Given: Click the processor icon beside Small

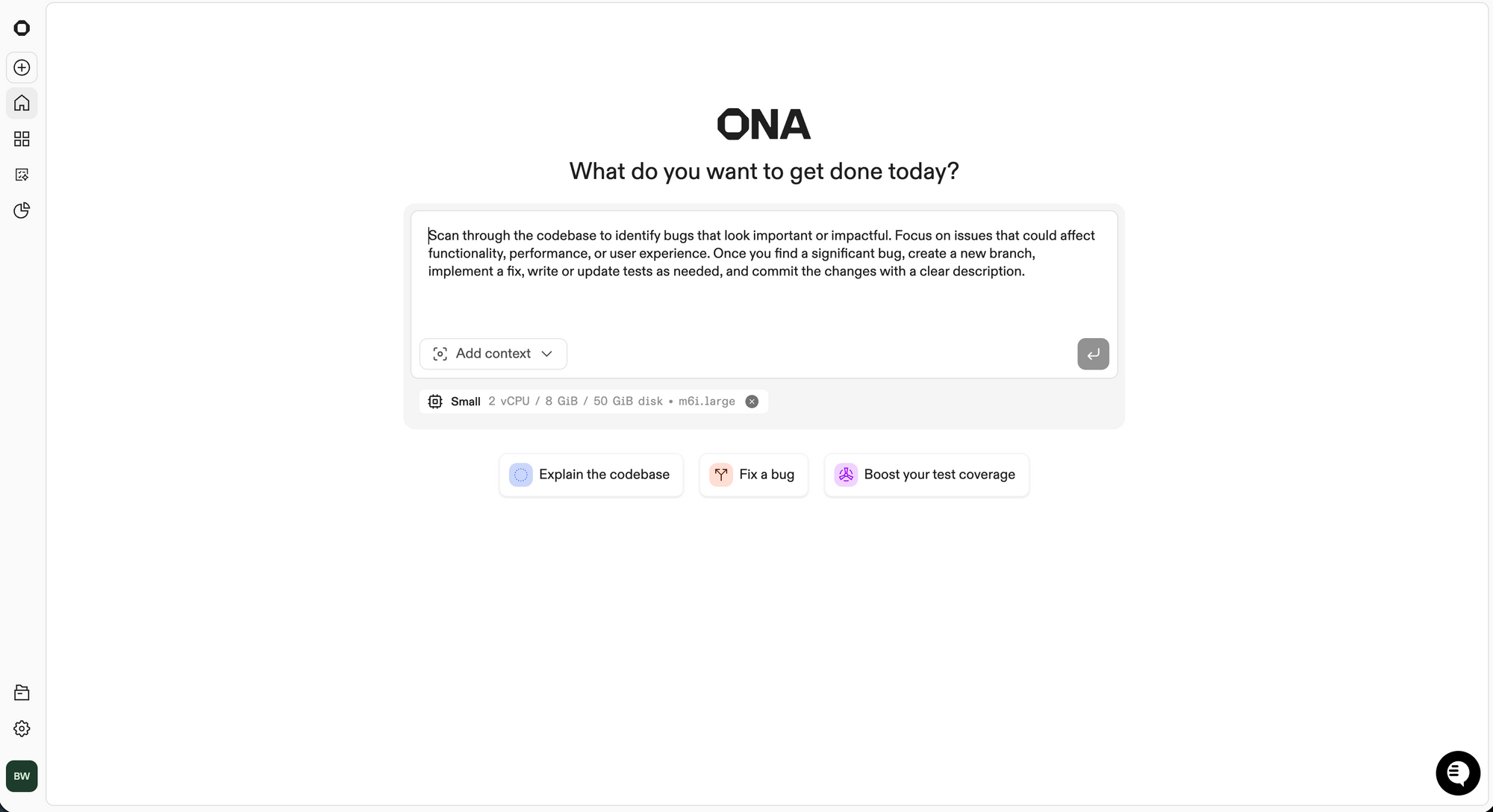Looking at the screenshot, I should 435,402.
